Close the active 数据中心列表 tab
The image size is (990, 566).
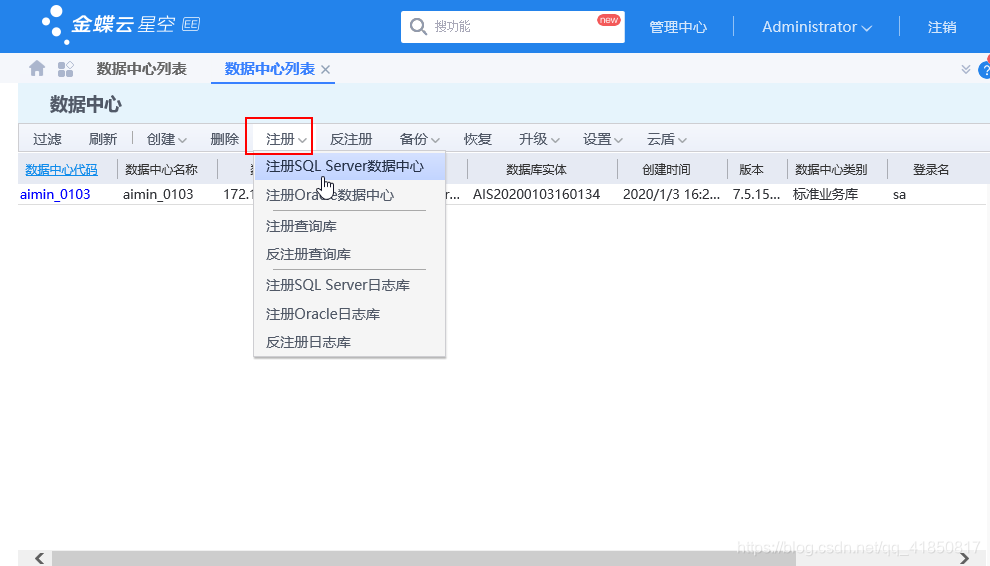[x=326, y=69]
